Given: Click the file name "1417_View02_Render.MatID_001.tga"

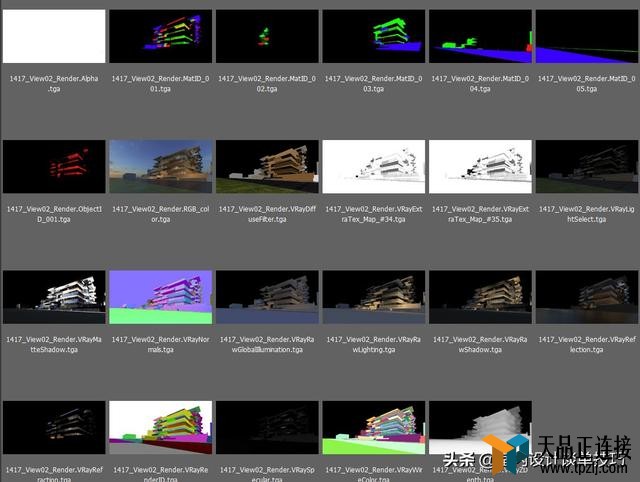Looking at the screenshot, I should click(160, 83).
